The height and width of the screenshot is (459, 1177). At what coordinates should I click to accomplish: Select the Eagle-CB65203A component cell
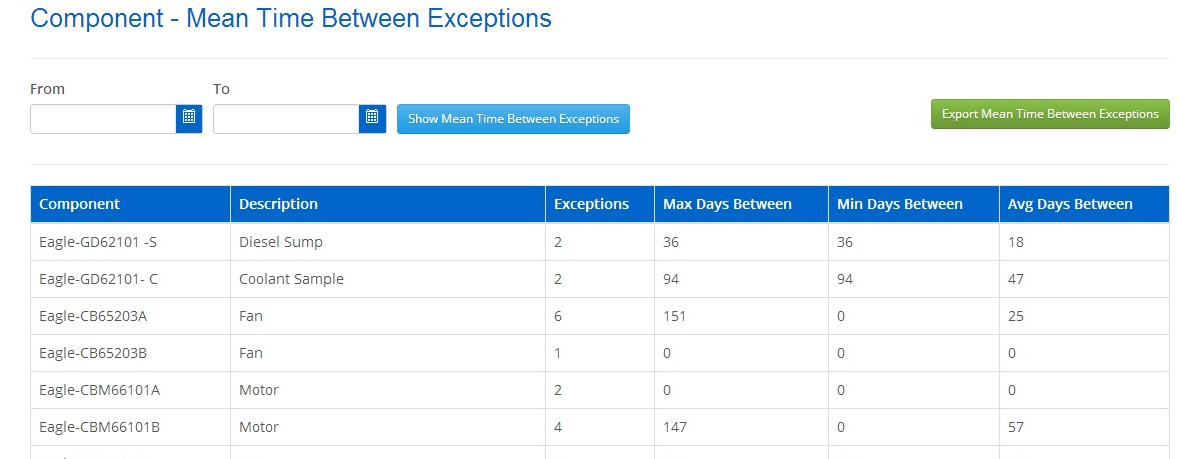tap(92, 316)
